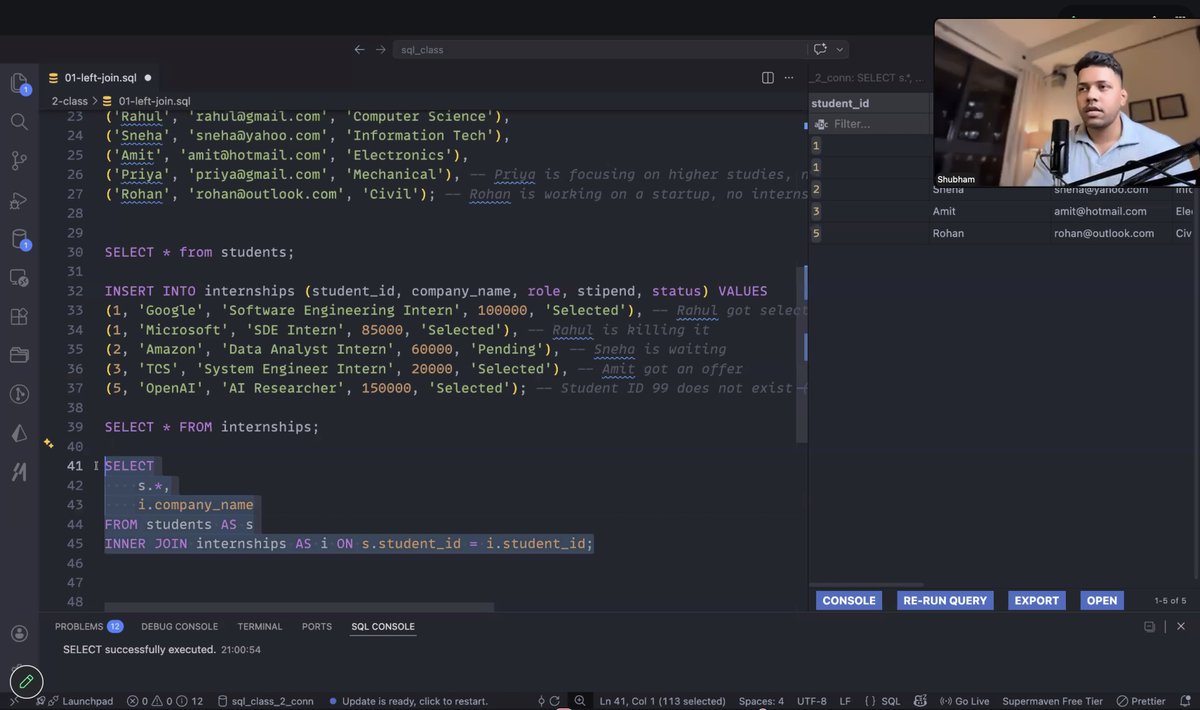Click the green pencil floating button
This screenshot has height=710, width=1200.
[26, 682]
